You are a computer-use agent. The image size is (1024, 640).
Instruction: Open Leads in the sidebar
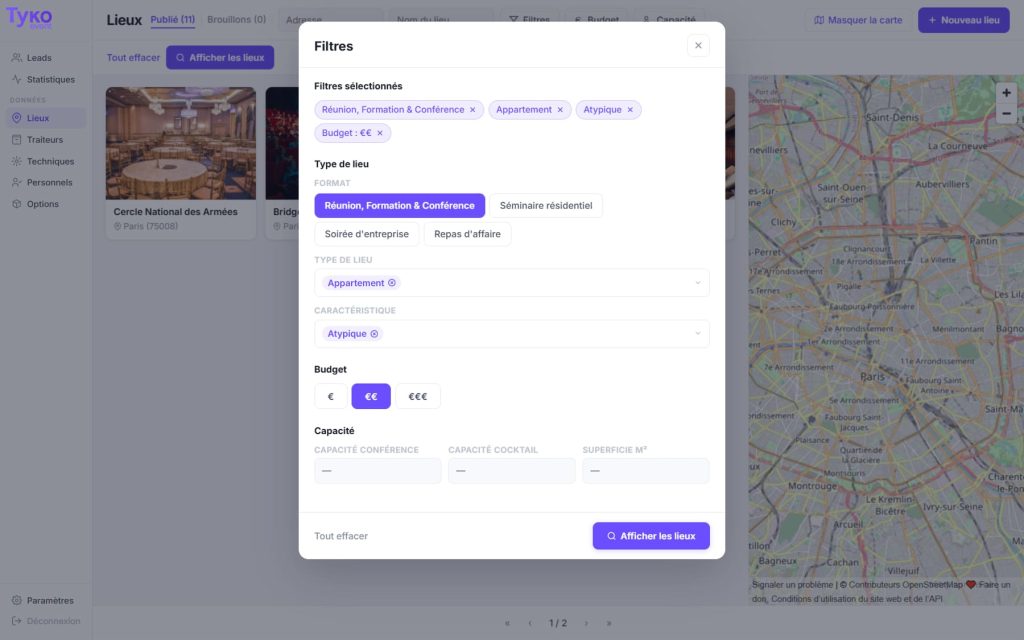tap(39, 58)
